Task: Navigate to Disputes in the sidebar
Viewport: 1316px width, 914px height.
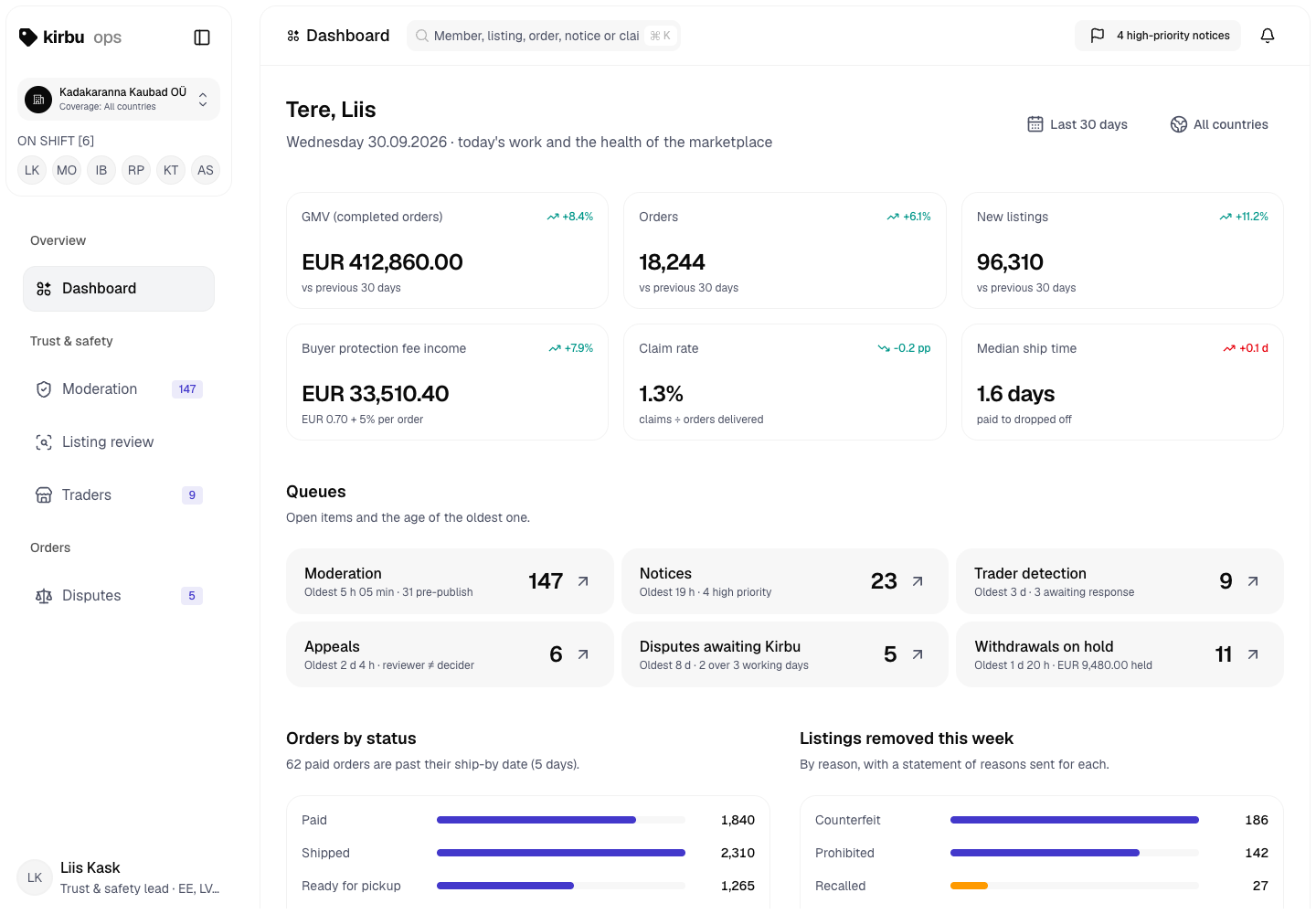Action: coord(119,596)
